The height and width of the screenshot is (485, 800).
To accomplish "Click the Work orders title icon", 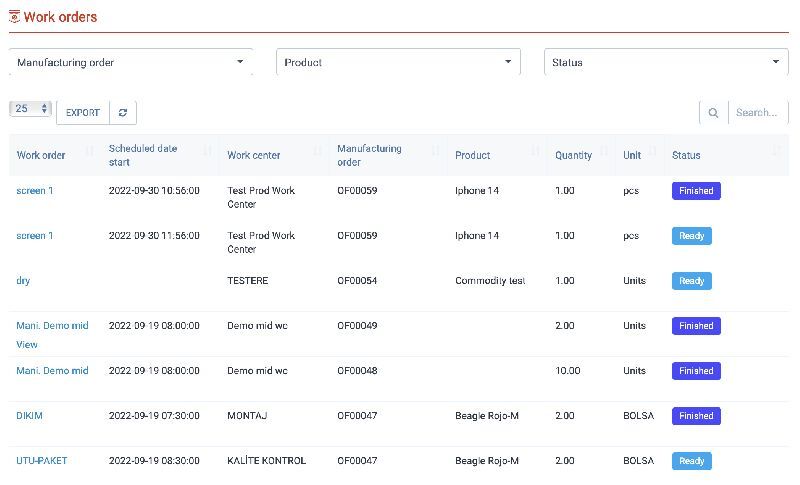I will point(14,17).
